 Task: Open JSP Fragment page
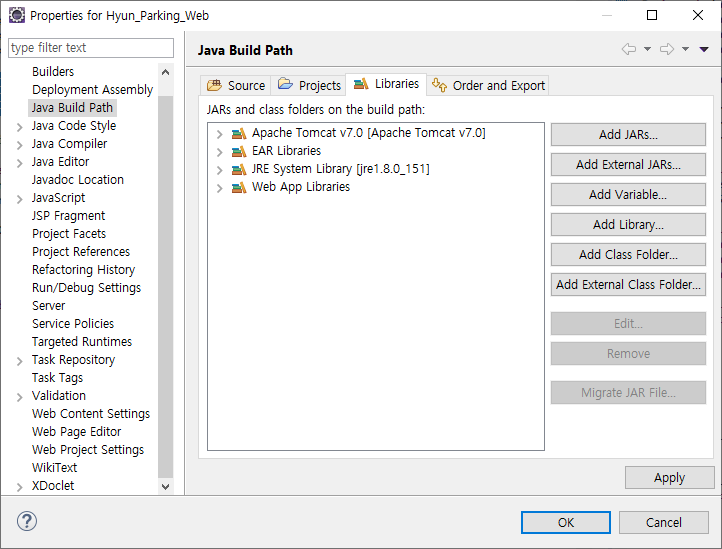pyautogui.click(x=69, y=216)
